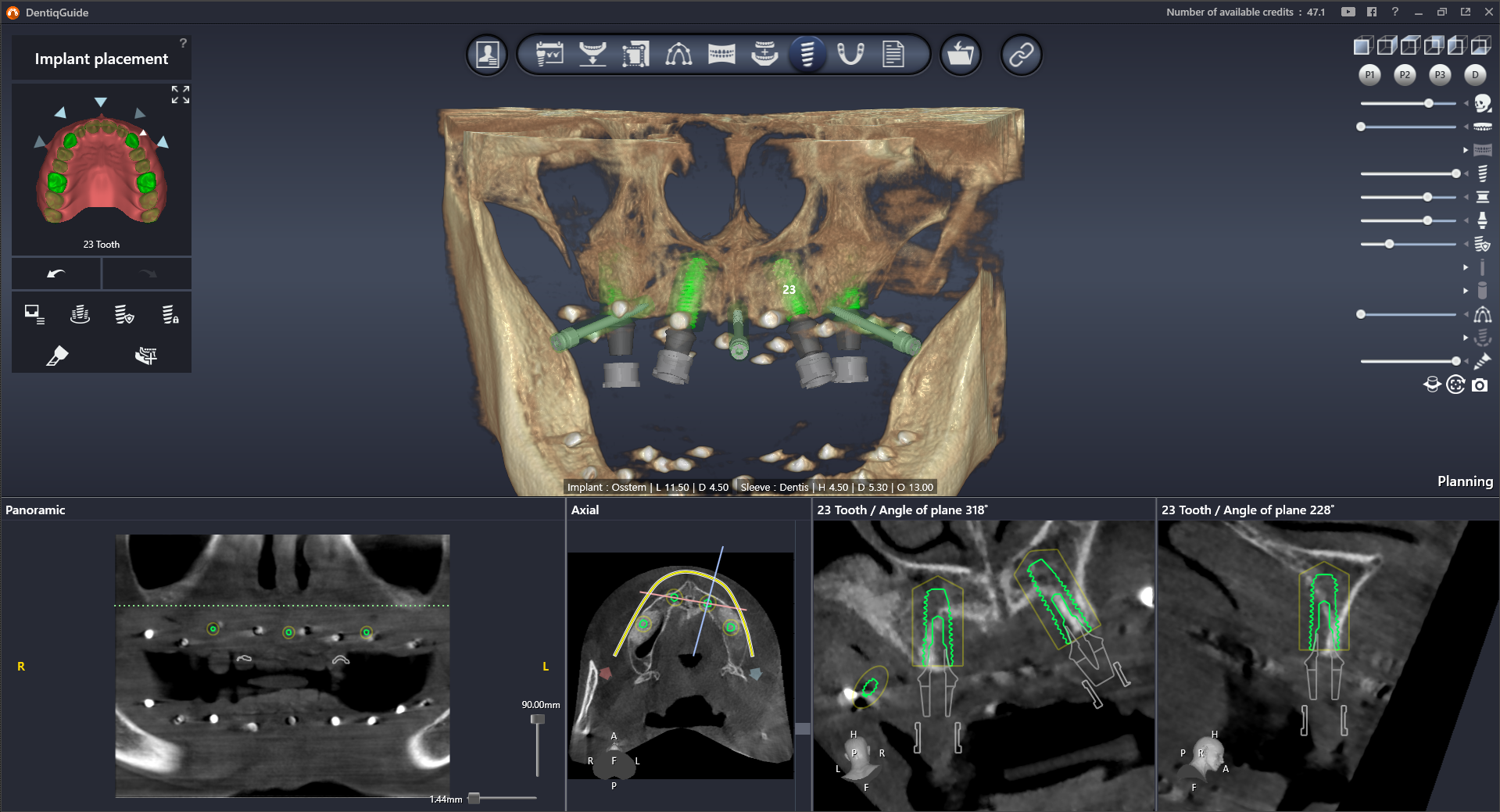1500x812 pixels.
Task: Enable the first cube orientation view
Action: [x=1362, y=45]
